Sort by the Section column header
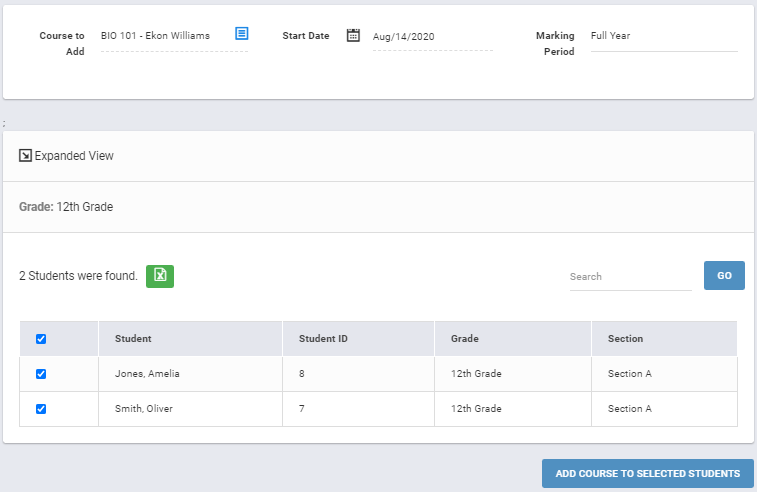The width and height of the screenshot is (757, 492). [625, 338]
